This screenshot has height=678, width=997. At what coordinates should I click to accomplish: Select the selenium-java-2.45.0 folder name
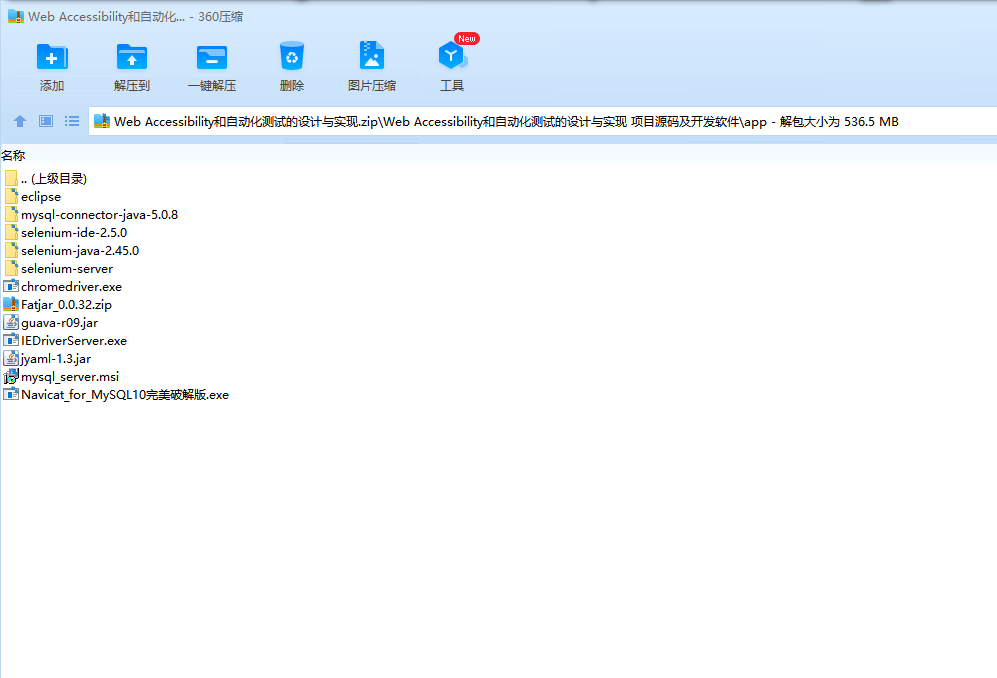80,251
